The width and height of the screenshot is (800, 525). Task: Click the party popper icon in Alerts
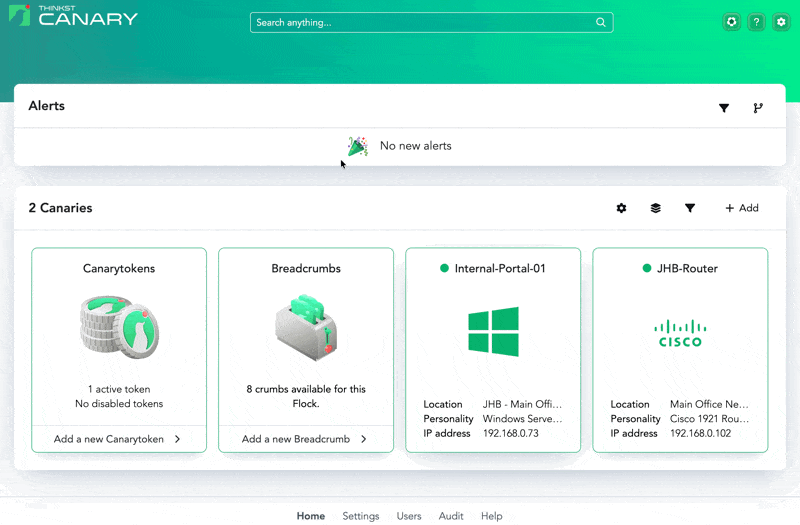357,146
